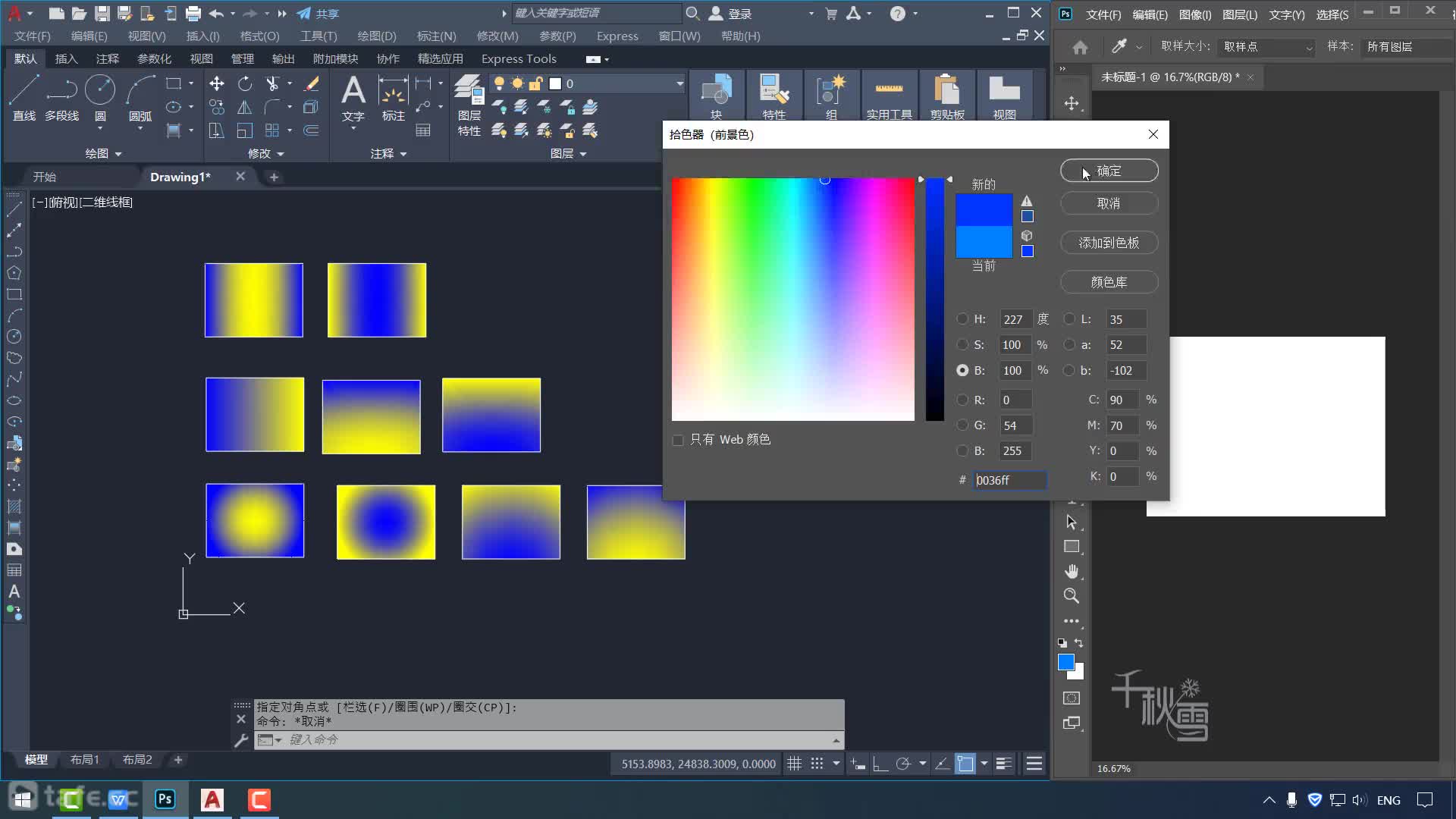Open the 取样大小 dropdown in Photoshop
Screen dimensions: 1456x819
point(1266,47)
